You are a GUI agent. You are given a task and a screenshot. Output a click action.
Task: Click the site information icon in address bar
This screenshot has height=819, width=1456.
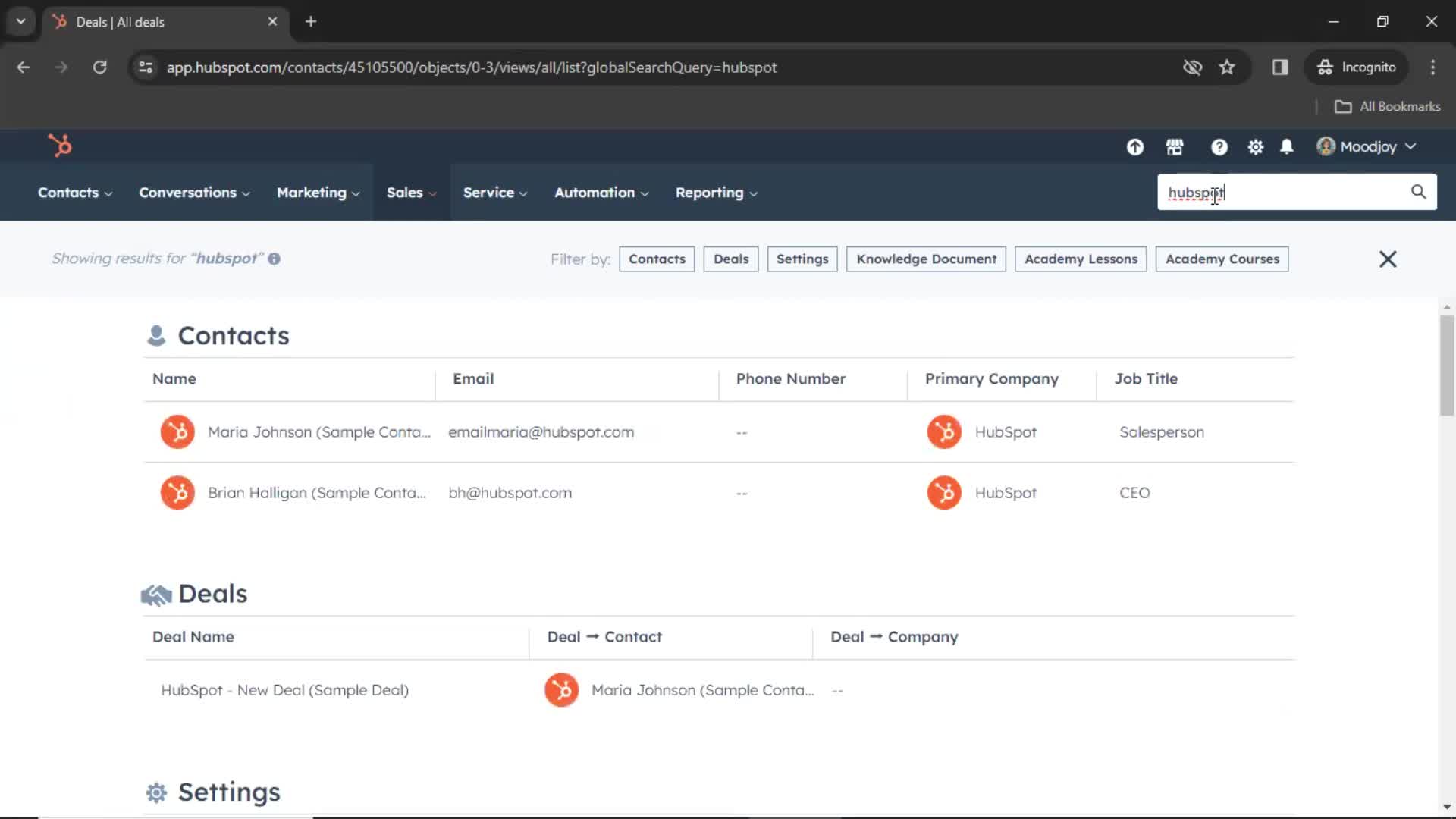pos(146,67)
